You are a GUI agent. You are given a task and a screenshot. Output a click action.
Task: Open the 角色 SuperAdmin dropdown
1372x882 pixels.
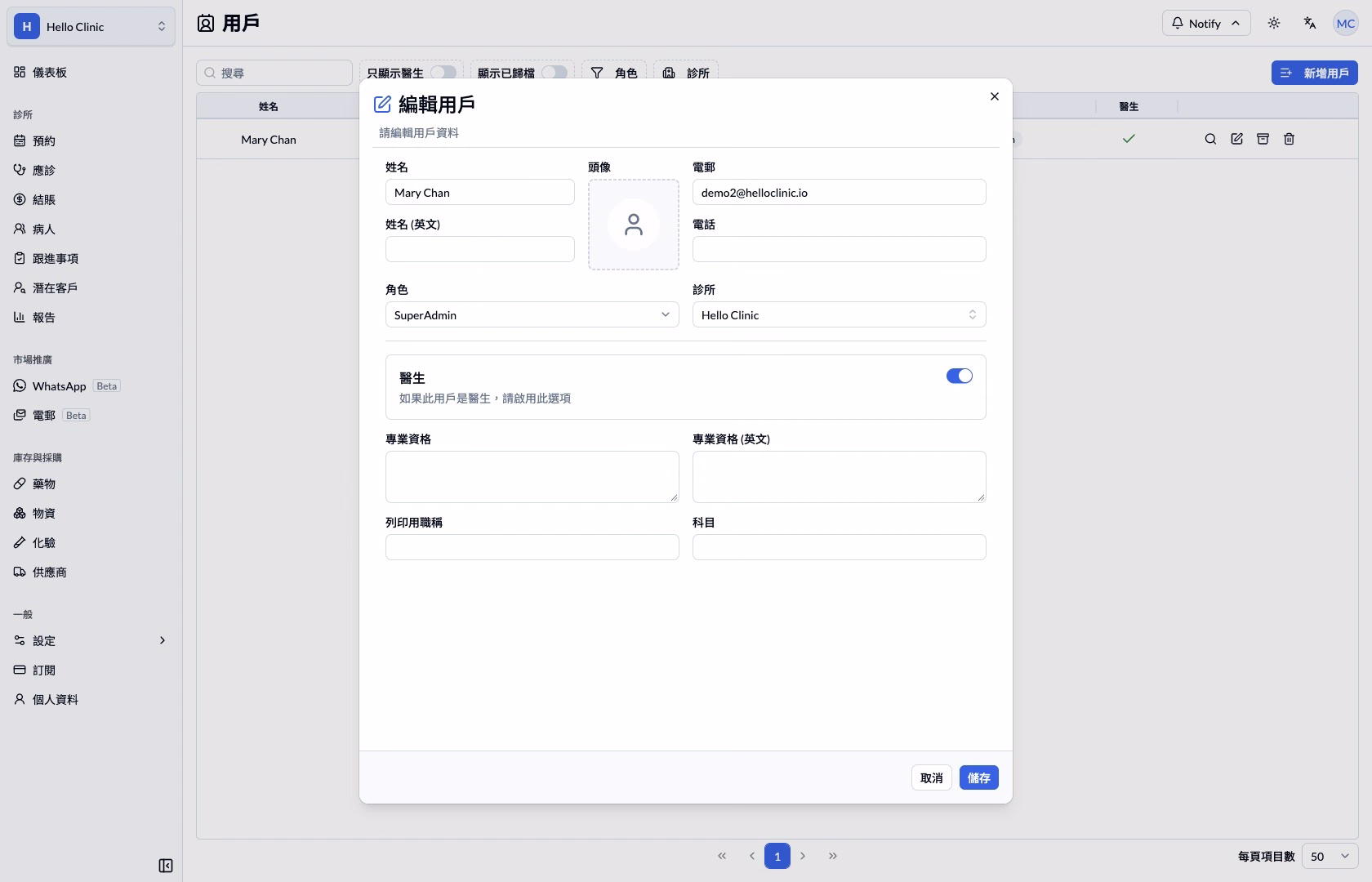point(532,314)
